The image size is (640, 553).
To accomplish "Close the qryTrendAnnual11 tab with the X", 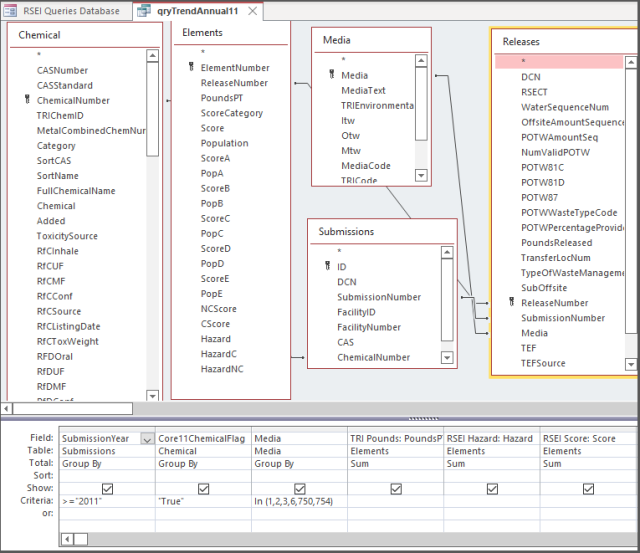I will coord(251,11).
